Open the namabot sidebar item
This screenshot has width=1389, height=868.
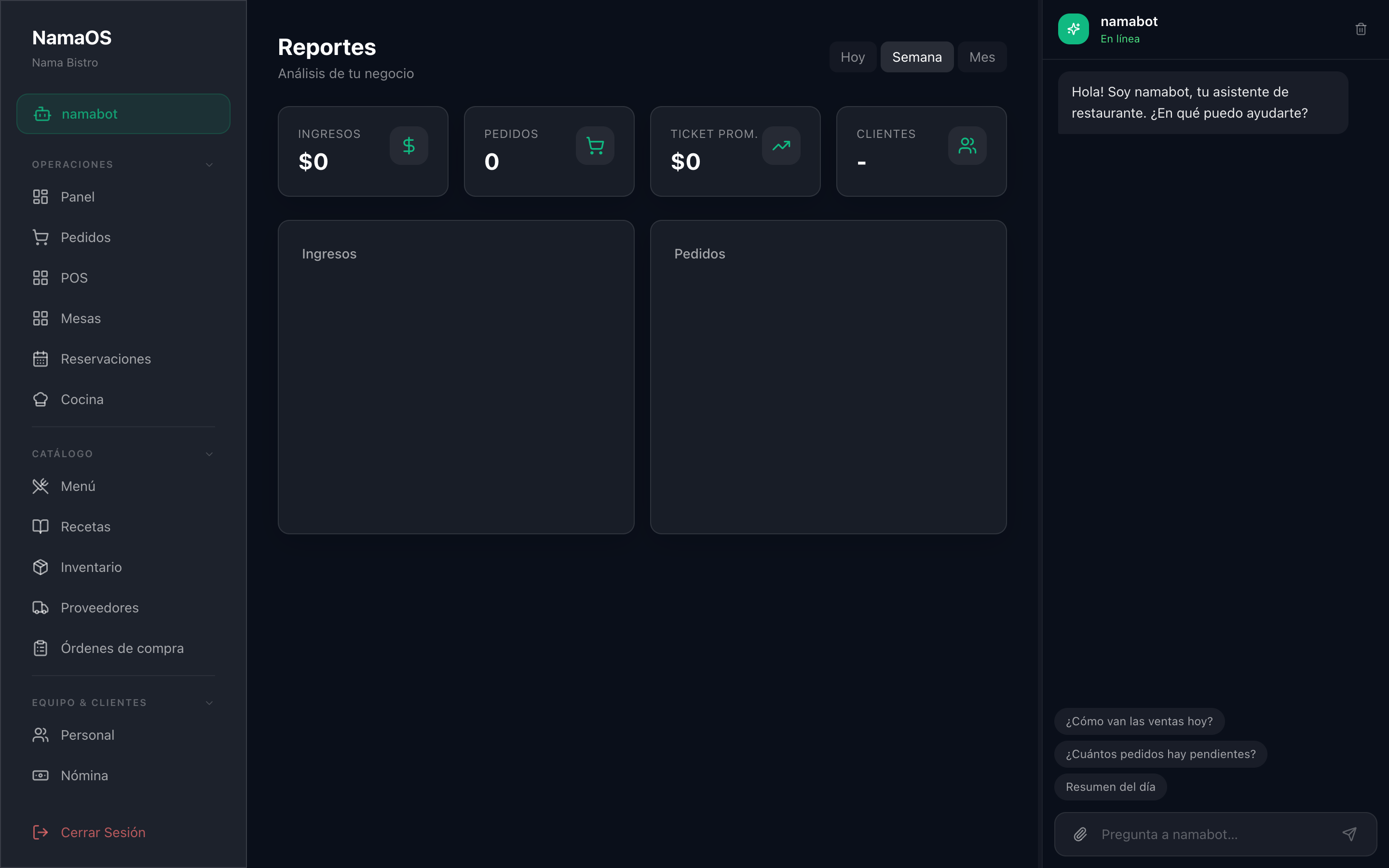click(x=123, y=114)
